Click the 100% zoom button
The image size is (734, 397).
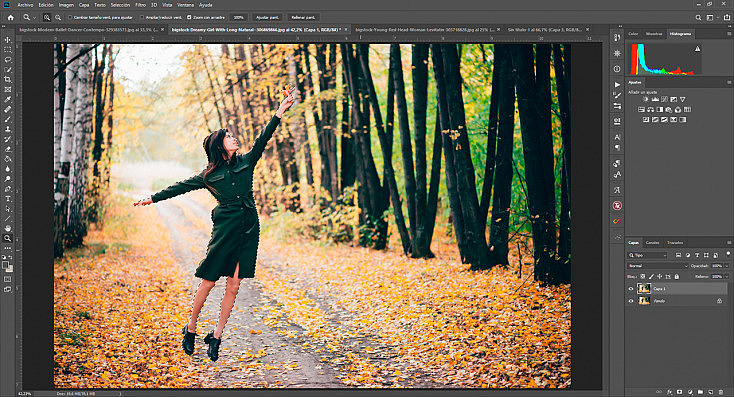(x=239, y=17)
